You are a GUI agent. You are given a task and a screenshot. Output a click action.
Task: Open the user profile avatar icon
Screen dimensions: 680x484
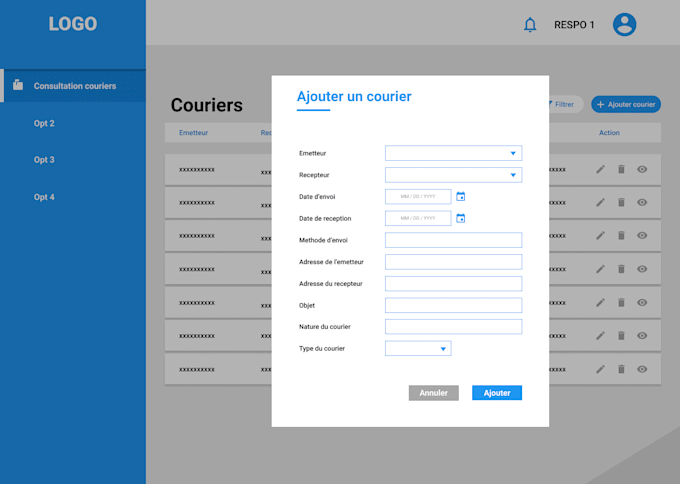pos(624,24)
